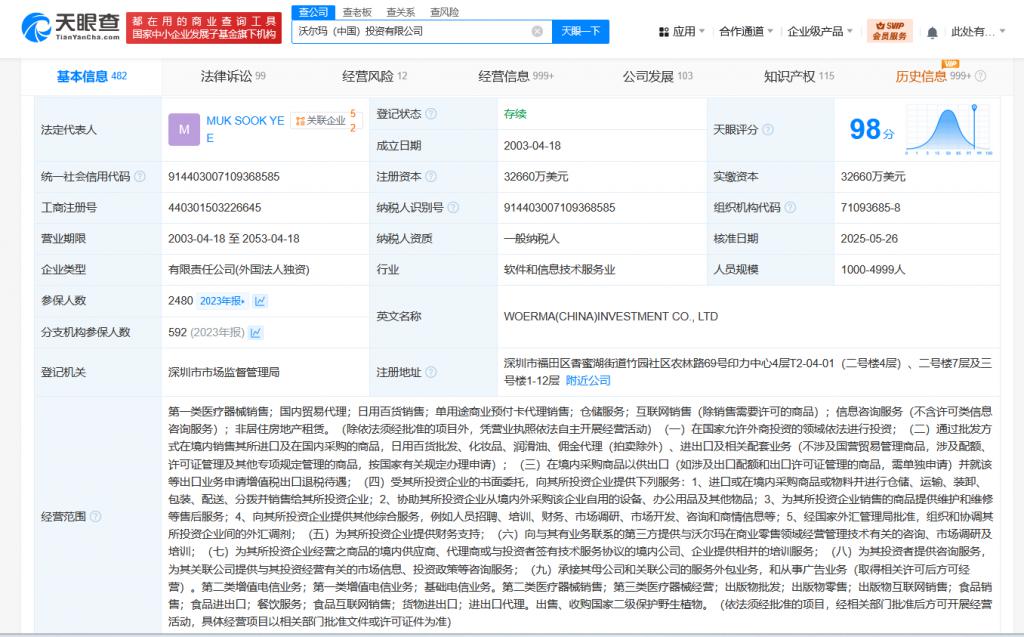
Task: Open the 2023年报 year selector
Action: click(223, 301)
